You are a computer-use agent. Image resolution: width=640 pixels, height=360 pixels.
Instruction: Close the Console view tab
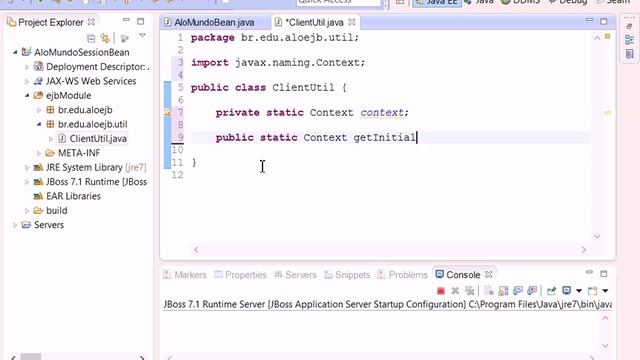[x=489, y=275]
